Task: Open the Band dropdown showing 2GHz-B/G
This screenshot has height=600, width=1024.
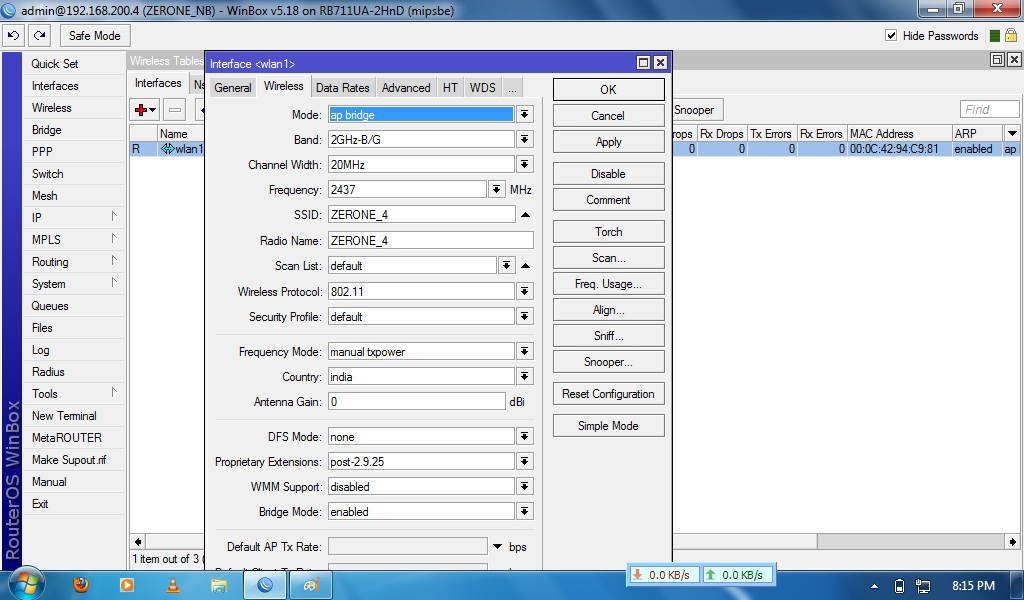Action: [524, 140]
